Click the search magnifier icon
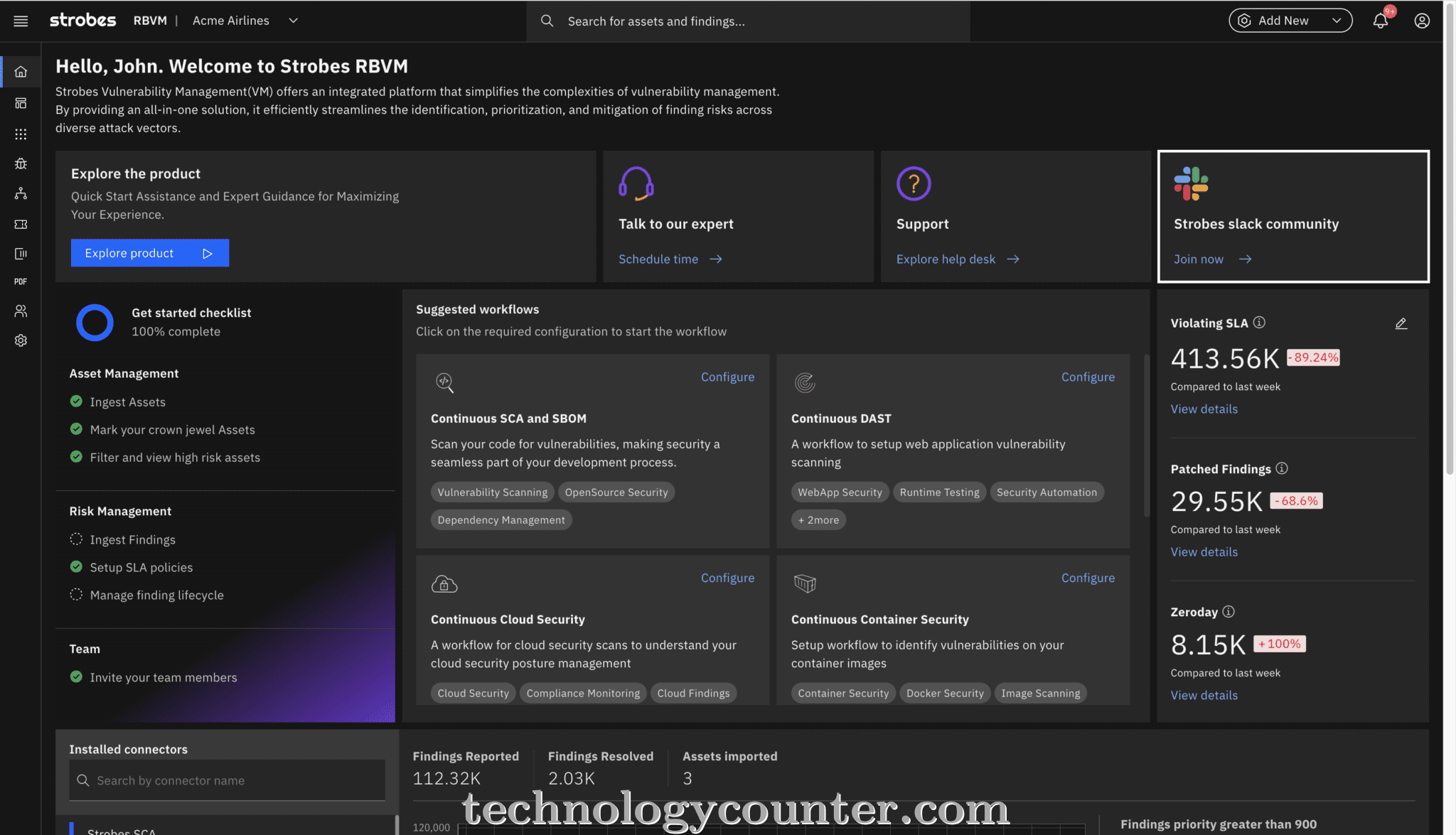The height and width of the screenshot is (835, 1456). click(x=547, y=21)
